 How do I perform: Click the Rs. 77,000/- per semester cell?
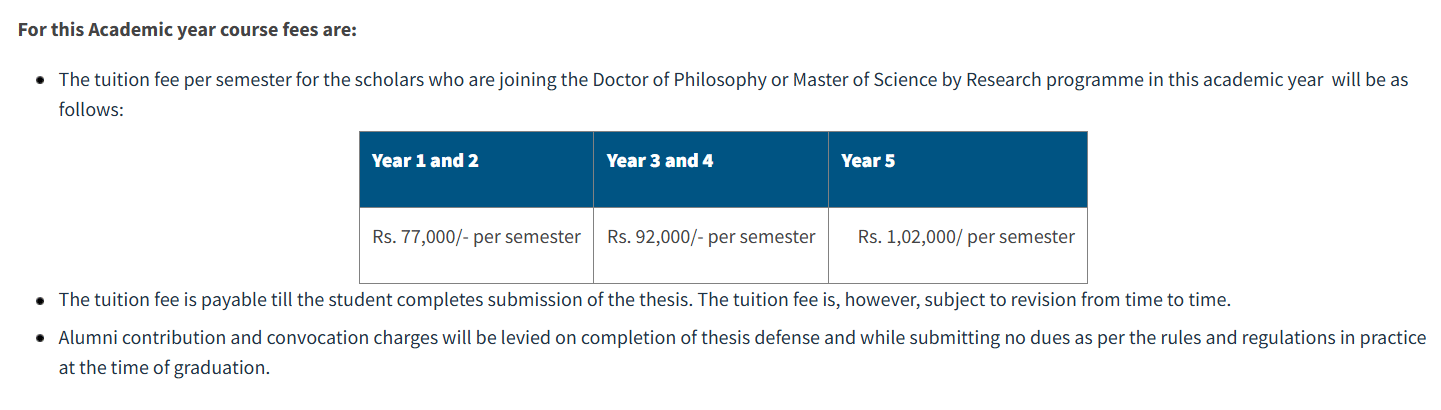476,237
